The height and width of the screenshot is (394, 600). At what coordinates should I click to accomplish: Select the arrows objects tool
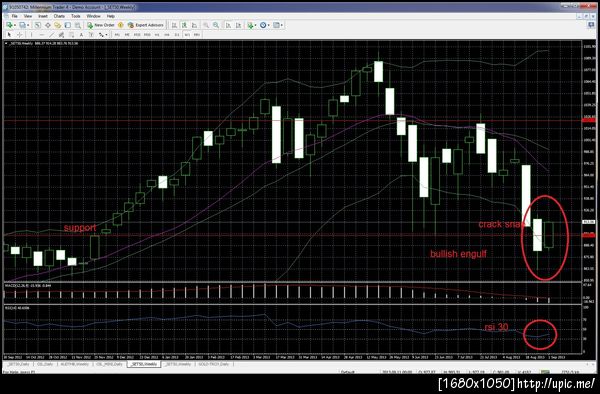point(101,34)
